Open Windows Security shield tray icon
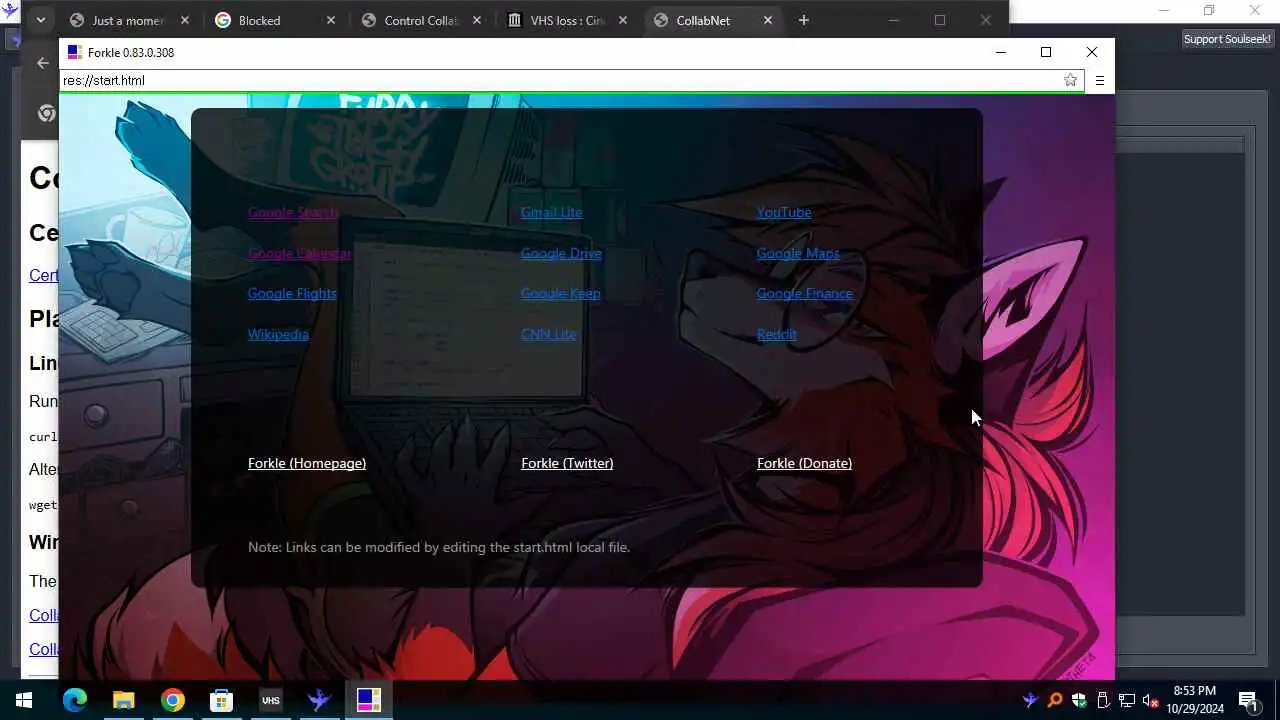Image resolution: width=1280 pixels, height=720 pixels. point(1079,700)
